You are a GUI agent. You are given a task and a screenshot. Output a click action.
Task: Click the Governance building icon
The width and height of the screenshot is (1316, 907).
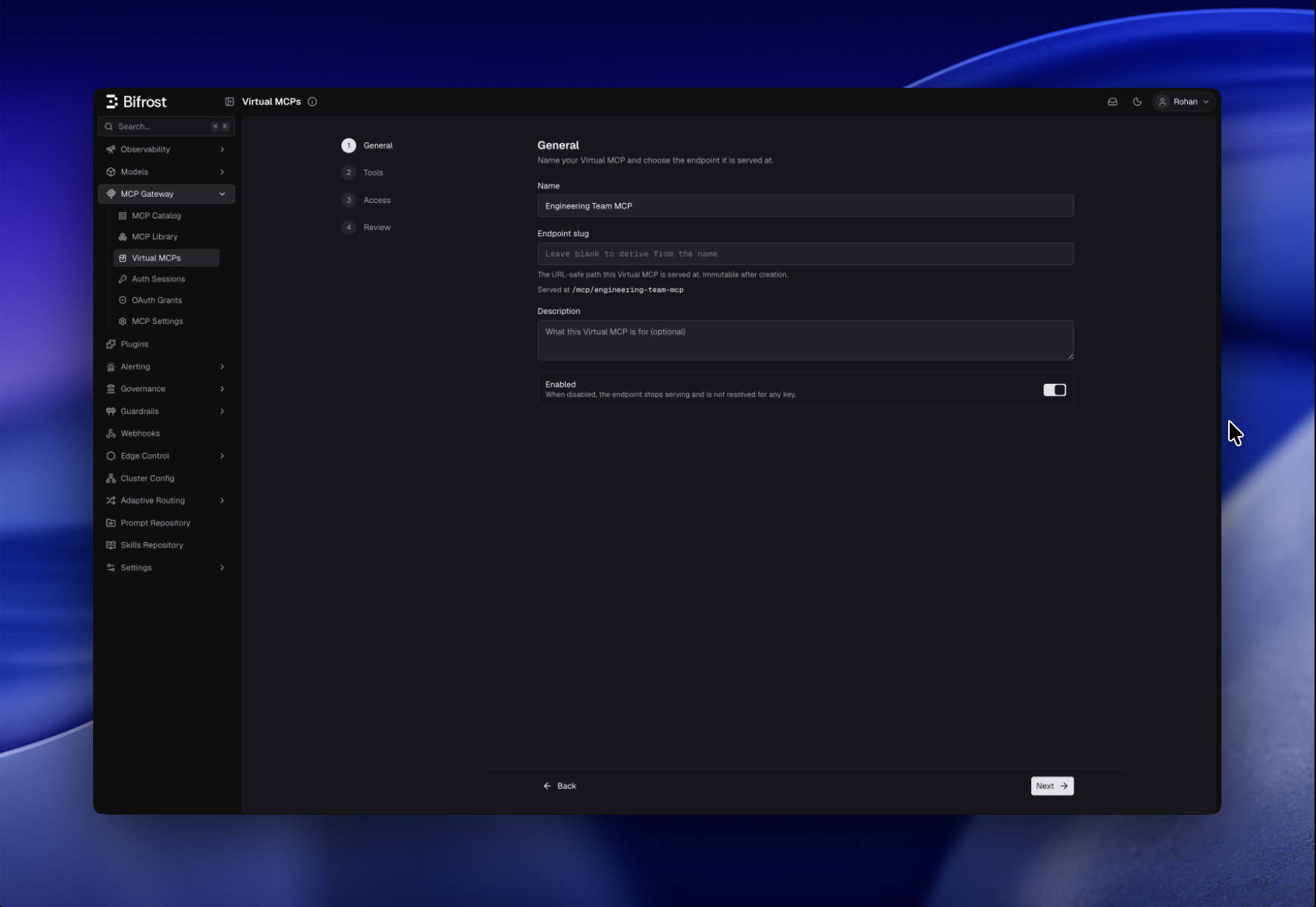click(x=111, y=389)
